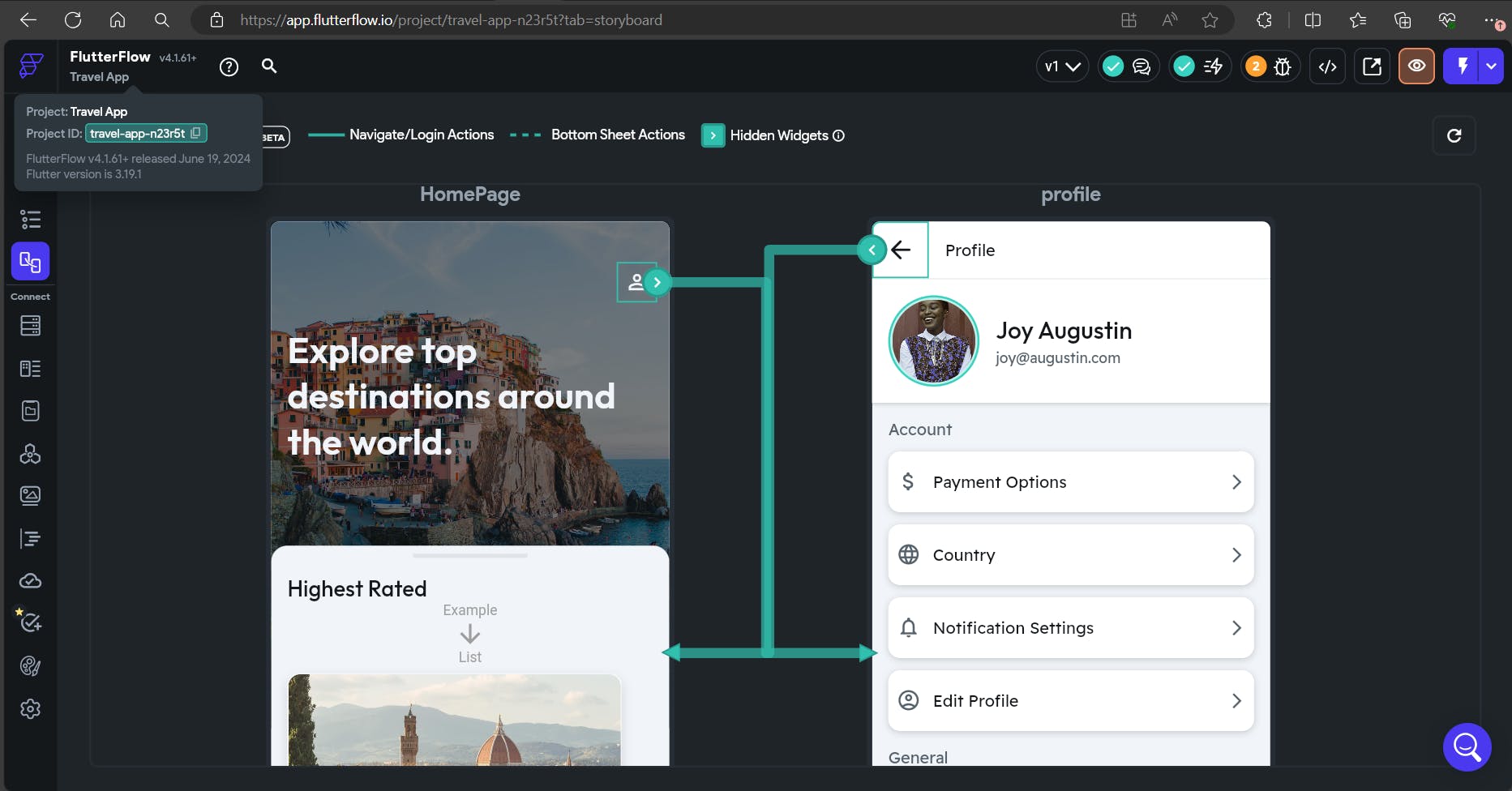Click the profile screen title
This screenshot has width=1512, height=791.
(1071, 195)
